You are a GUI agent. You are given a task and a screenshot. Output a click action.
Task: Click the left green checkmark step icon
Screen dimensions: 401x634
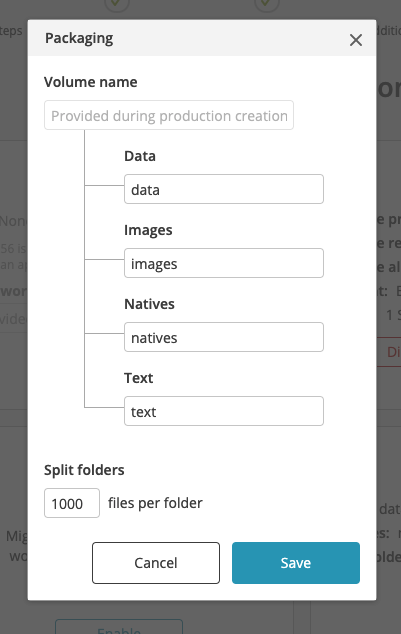(117, 4)
